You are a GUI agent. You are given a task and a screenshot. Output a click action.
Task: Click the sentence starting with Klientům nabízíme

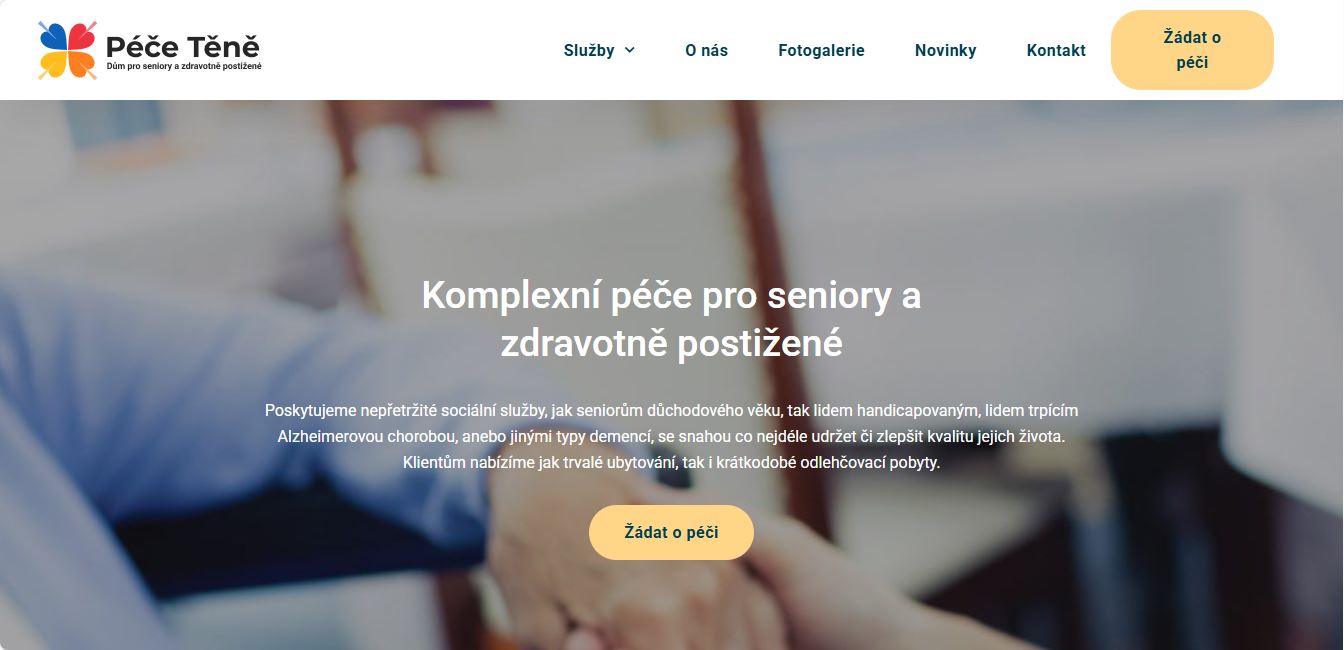click(x=671, y=463)
